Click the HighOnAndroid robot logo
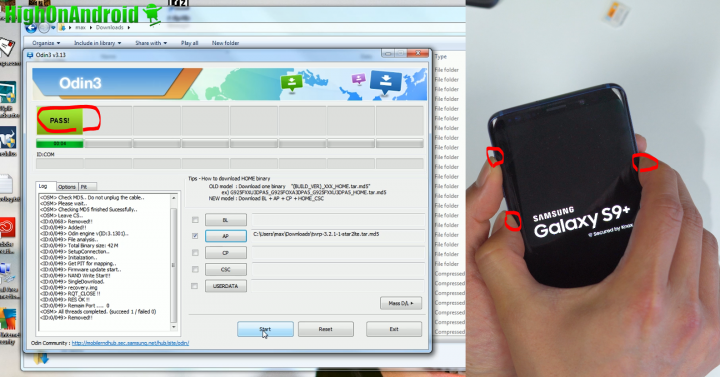720x377 pixels. click(x=152, y=14)
